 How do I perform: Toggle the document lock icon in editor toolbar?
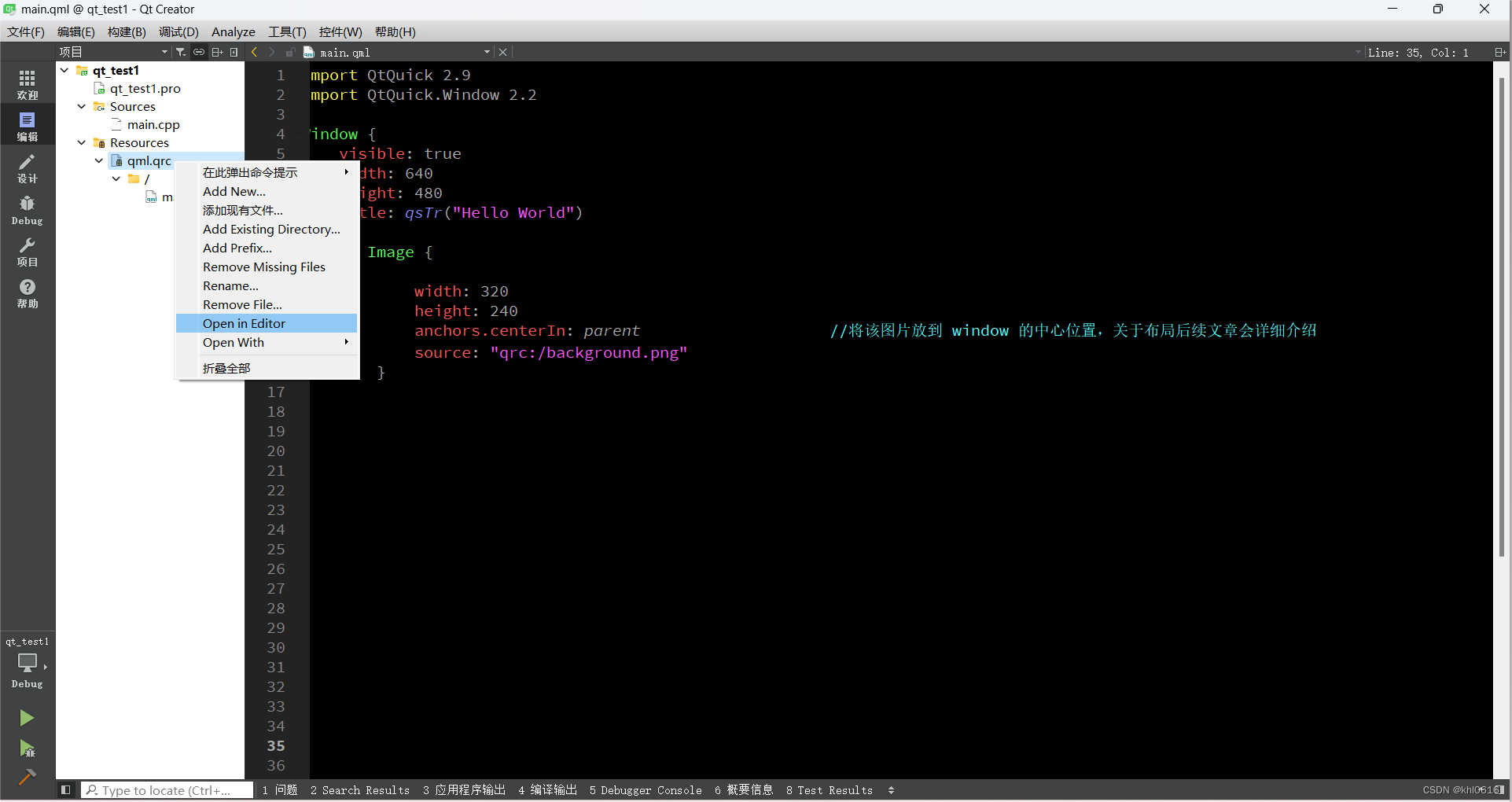pyautogui.click(x=290, y=52)
